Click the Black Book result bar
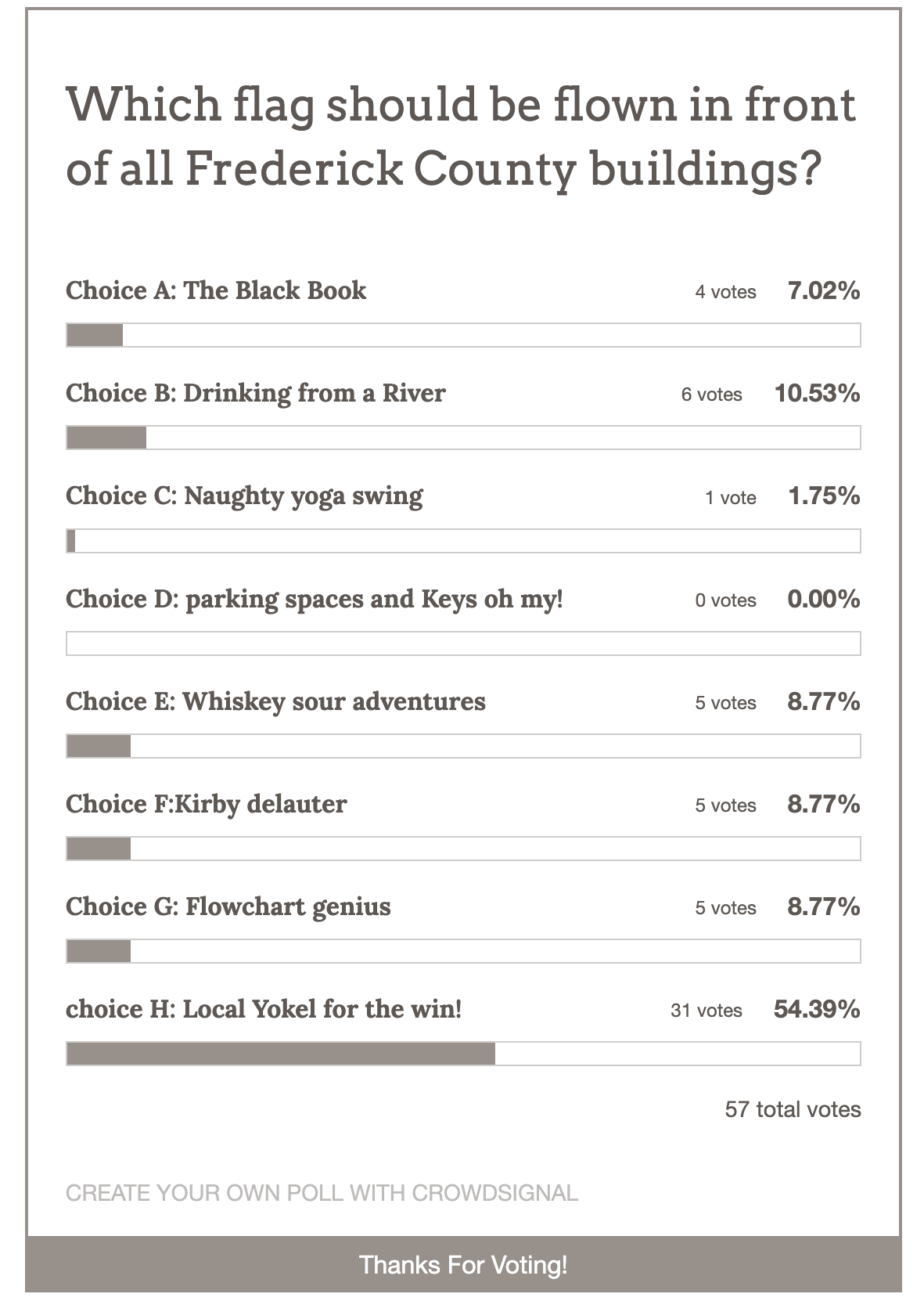This screenshot has height=1301, width=924. tap(463, 335)
